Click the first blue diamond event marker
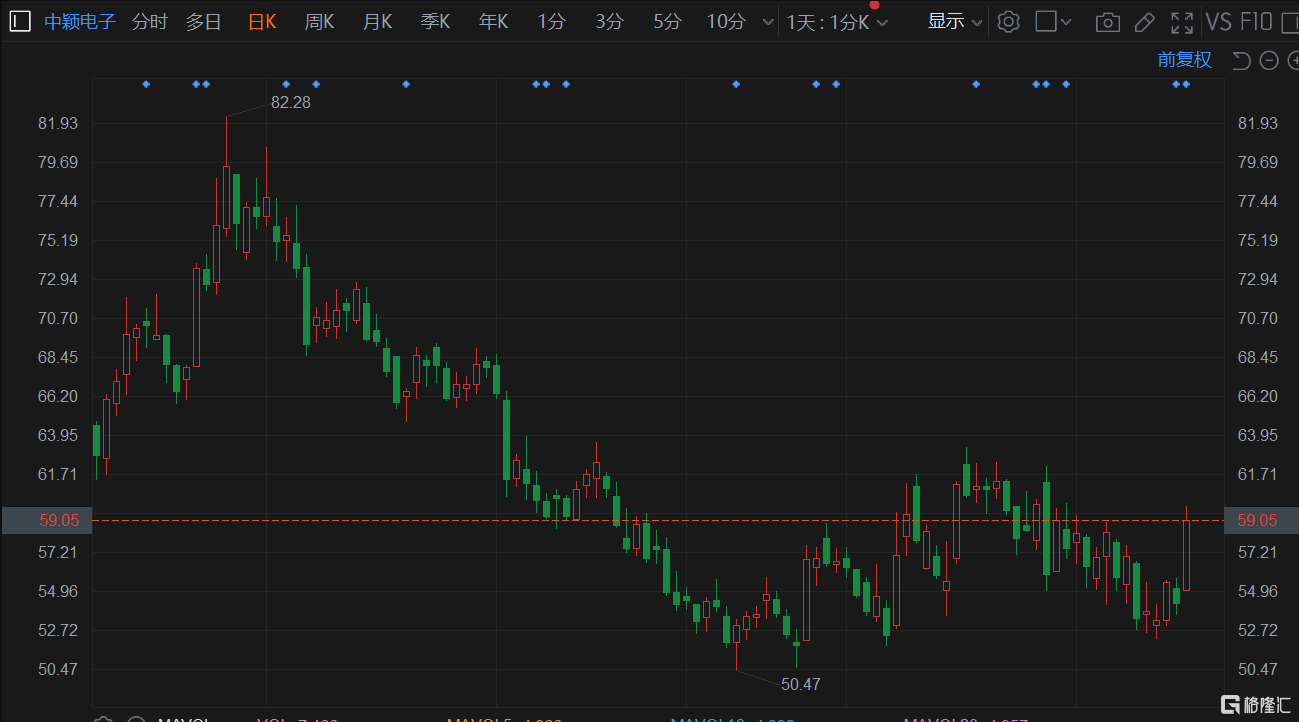 tap(146, 84)
